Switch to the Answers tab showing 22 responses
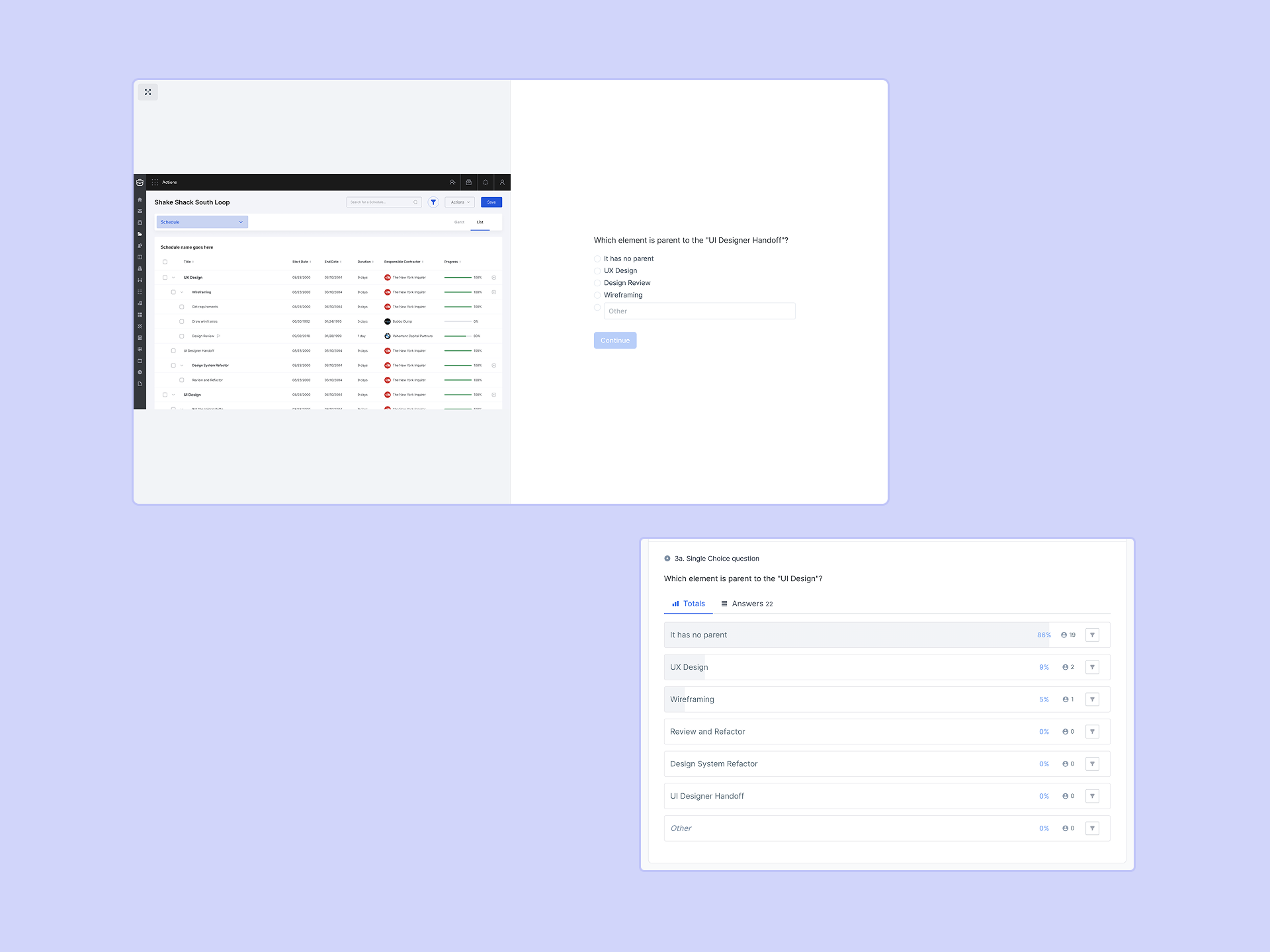Screen dimensions: 1270x952 (x=747, y=604)
